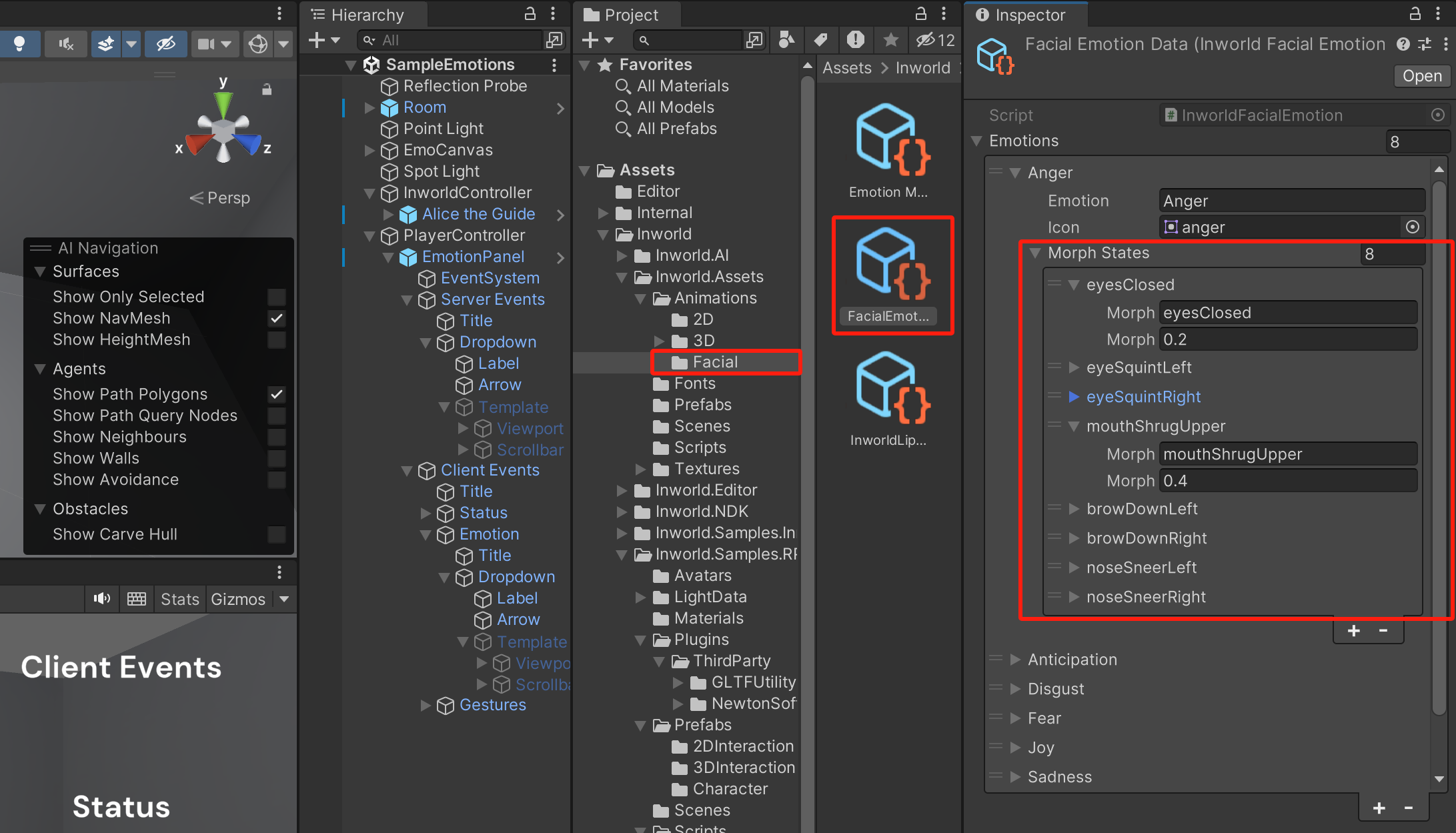This screenshot has height=833, width=1456.
Task: Toggle scene lighting bulb icon
Action: (19, 44)
